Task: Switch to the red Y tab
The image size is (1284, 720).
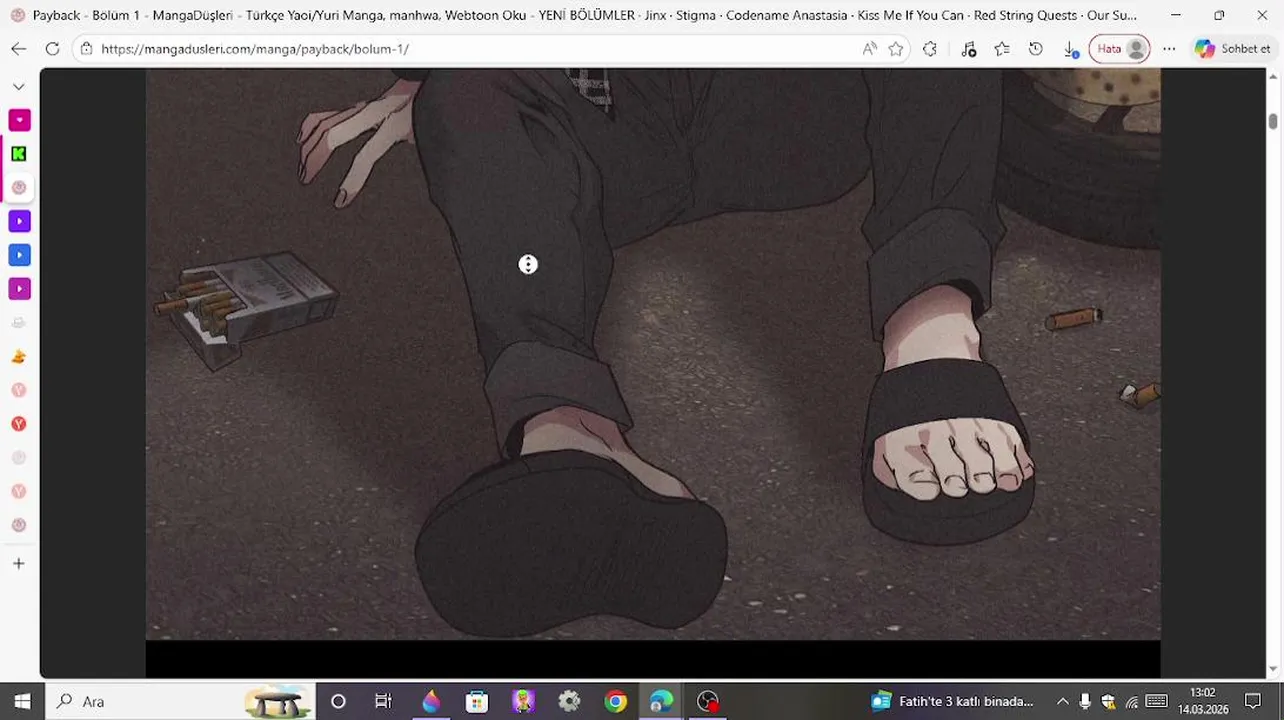Action: coord(19,424)
